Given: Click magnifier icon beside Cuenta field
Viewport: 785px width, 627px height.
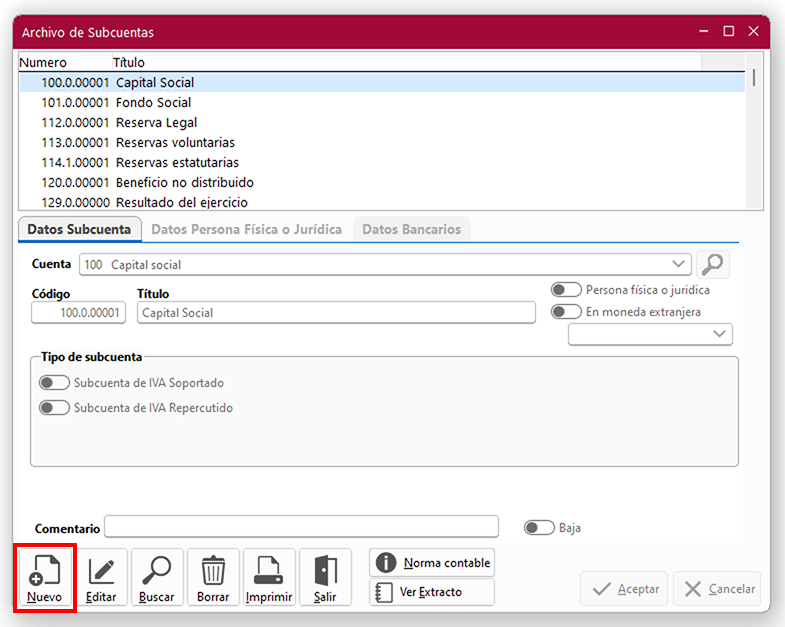Looking at the screenshot, I should [x=713, y=264].
